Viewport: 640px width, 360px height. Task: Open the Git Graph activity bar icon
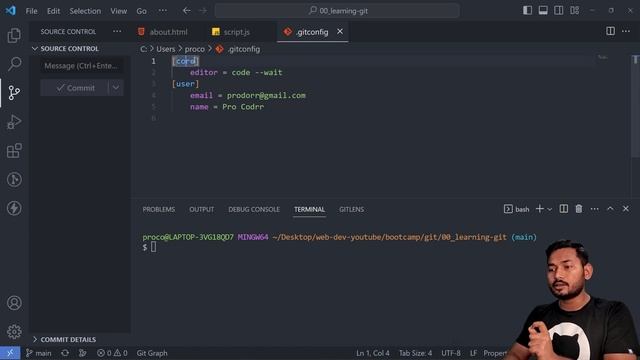pos(14,179)
